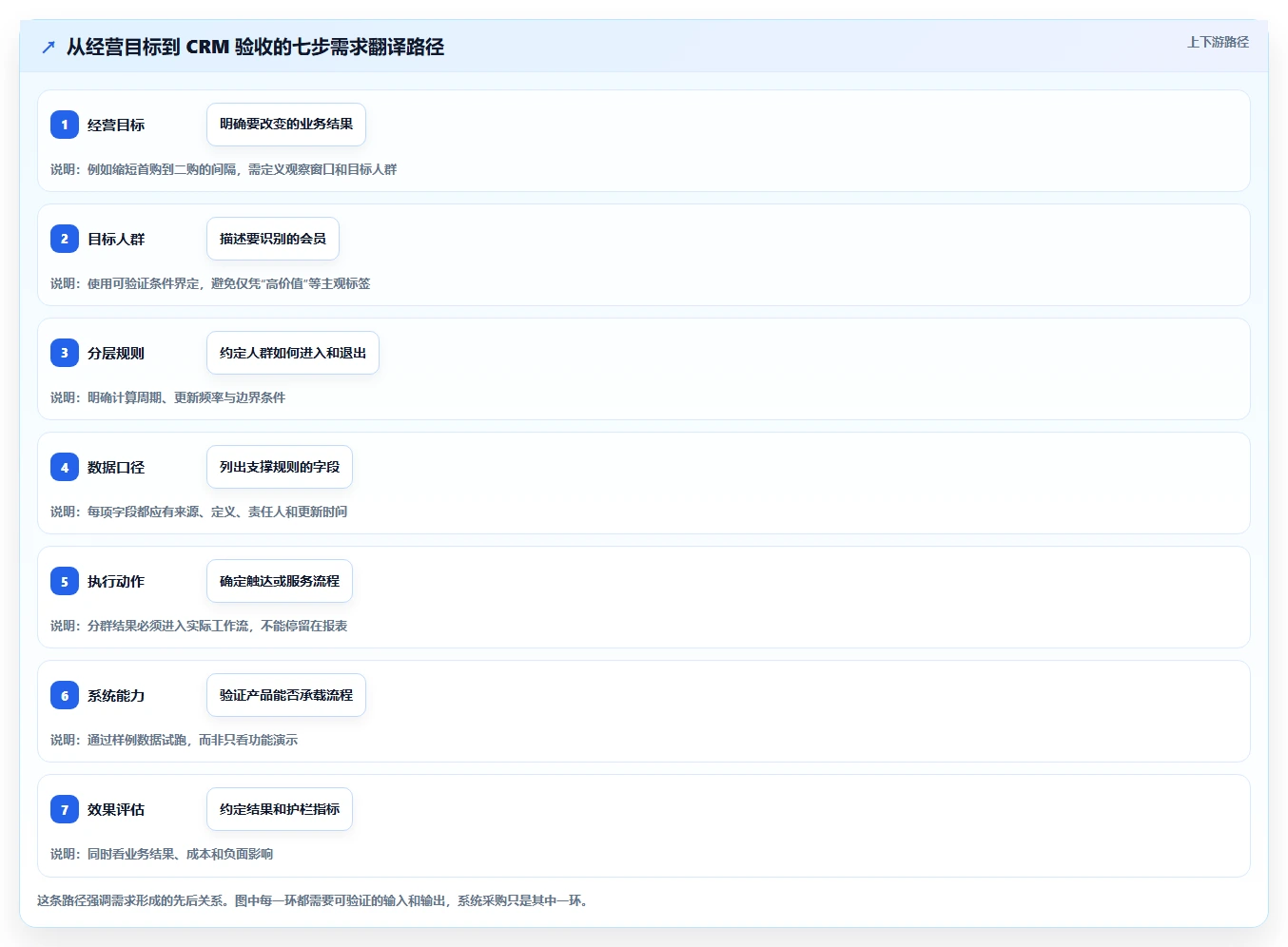Select step number 3 badge
This screenshot has height=947, width=1288.
[65, 353]
